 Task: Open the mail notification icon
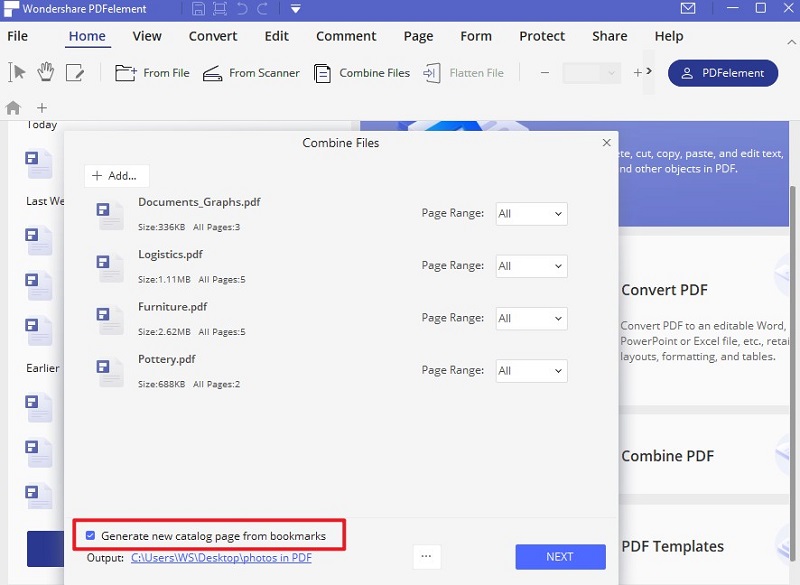[687, 9]
